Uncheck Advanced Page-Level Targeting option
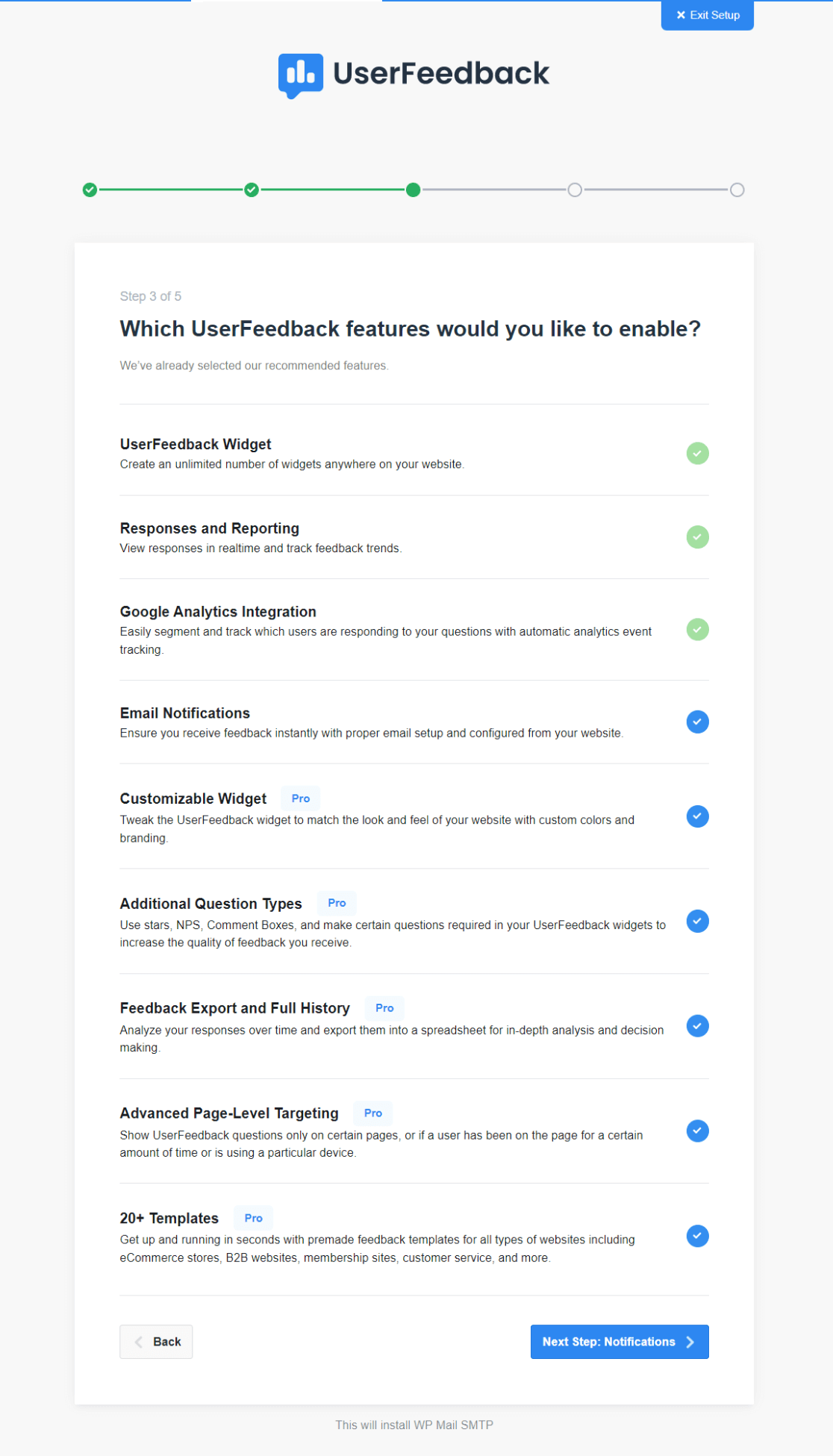 [697, 1131]
